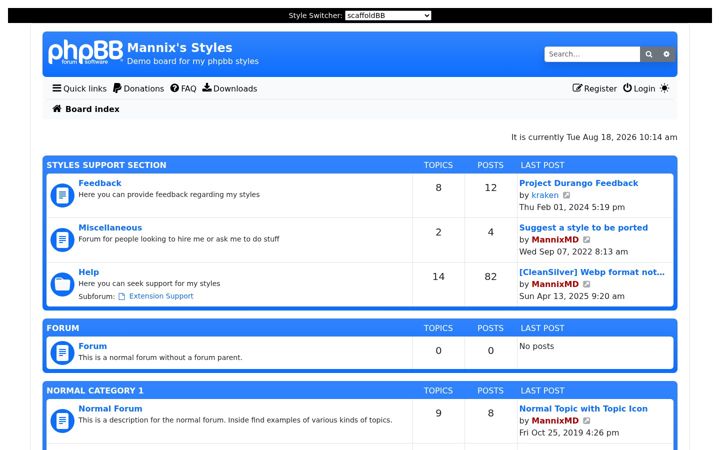Open the Feedback forum
This screenshot has width=720, height=450.
pyautogui.click(x=100, y=183)
